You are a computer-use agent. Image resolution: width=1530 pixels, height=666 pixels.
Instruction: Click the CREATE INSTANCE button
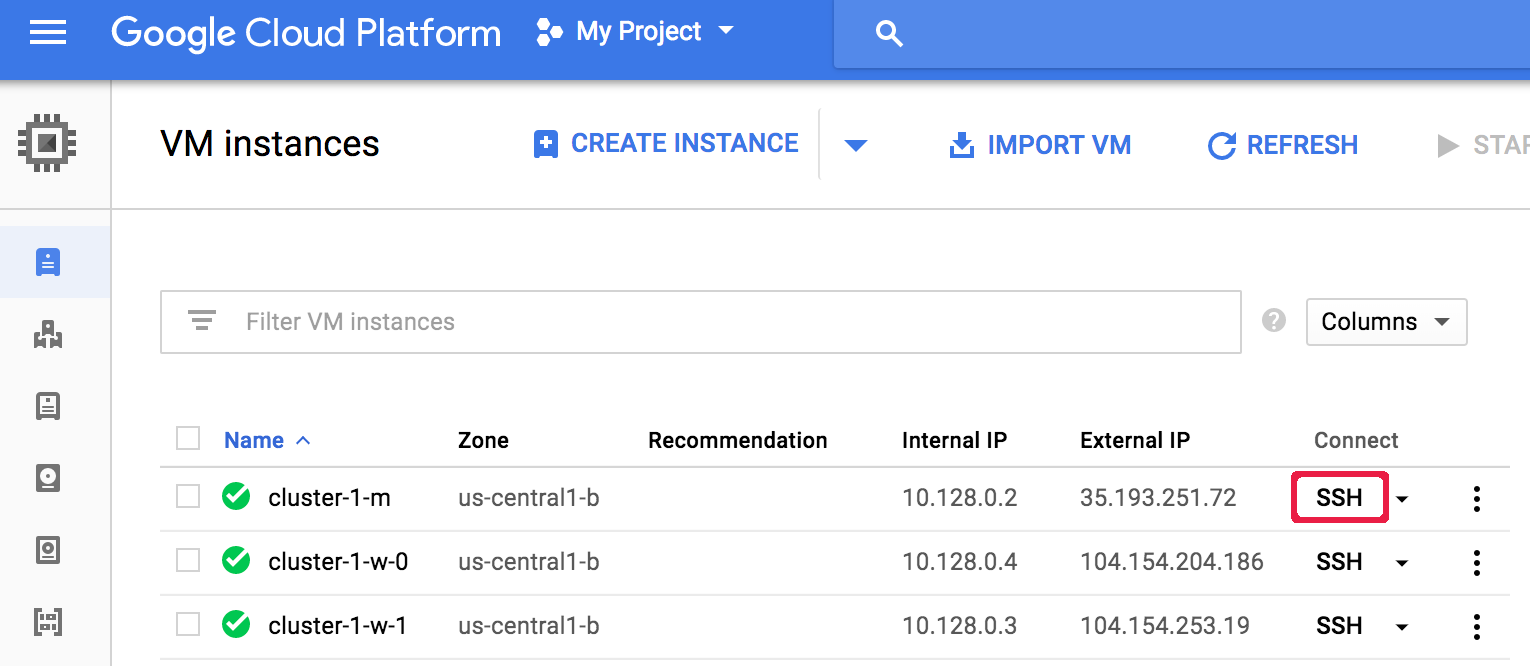(x=666, y=144)
